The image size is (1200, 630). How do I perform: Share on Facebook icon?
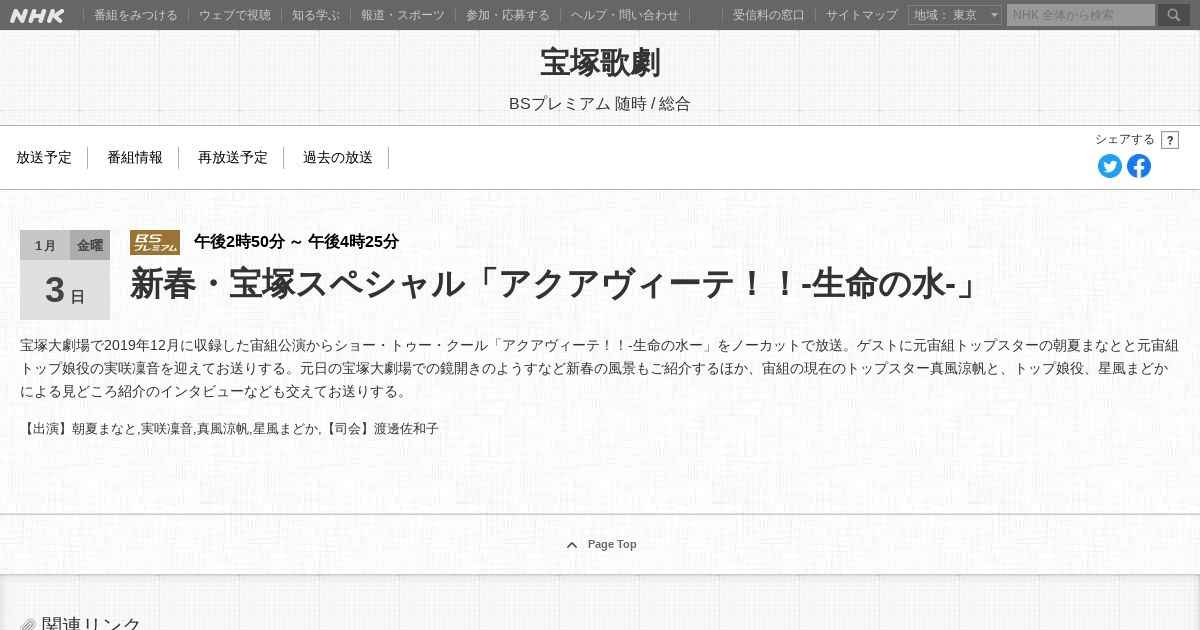click(1139, 166)
